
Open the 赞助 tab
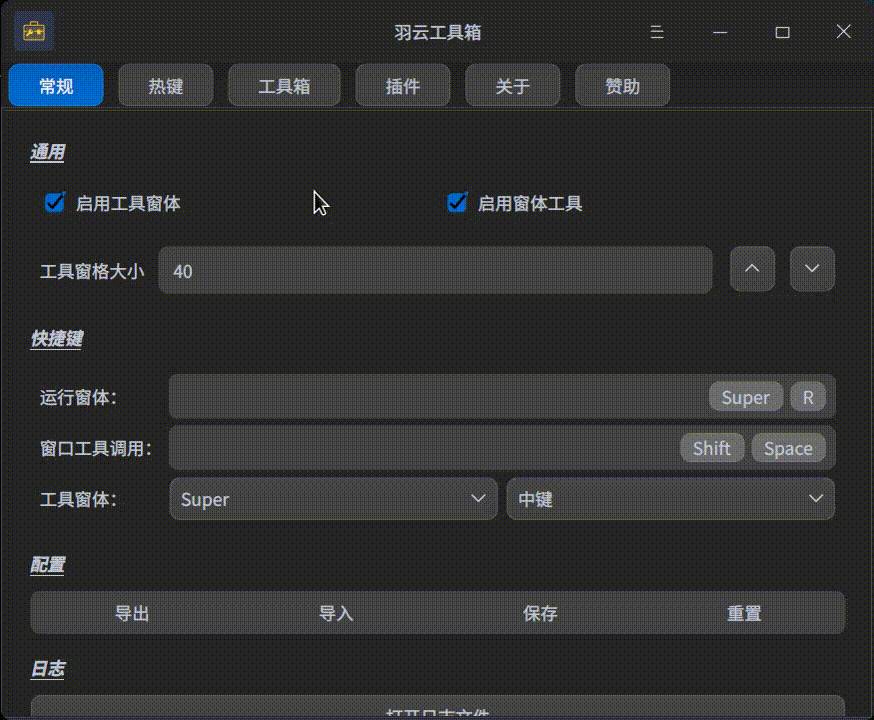pyautogui.click(x=622, y=85)
